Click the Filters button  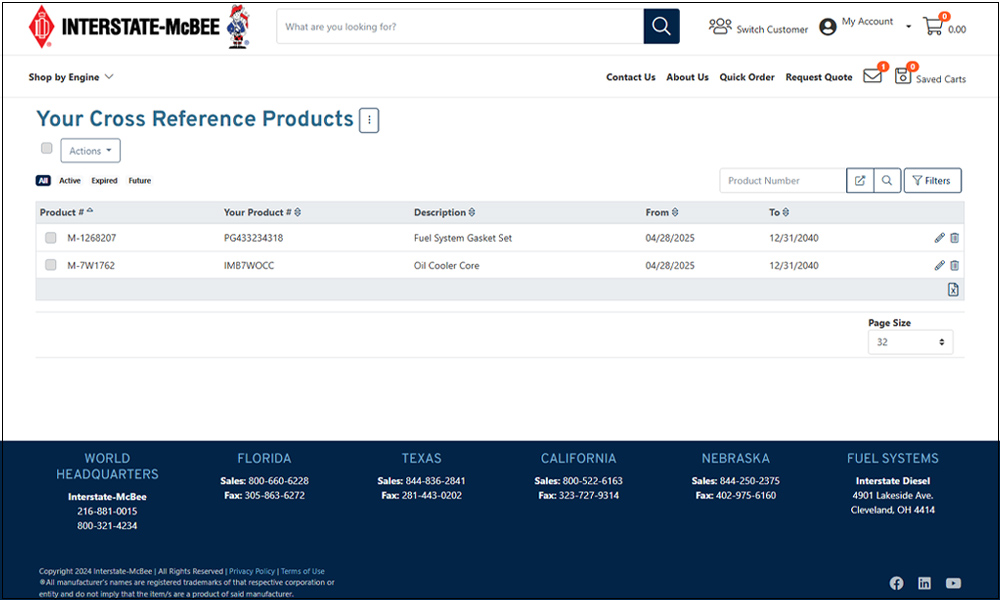pos(932,180)
